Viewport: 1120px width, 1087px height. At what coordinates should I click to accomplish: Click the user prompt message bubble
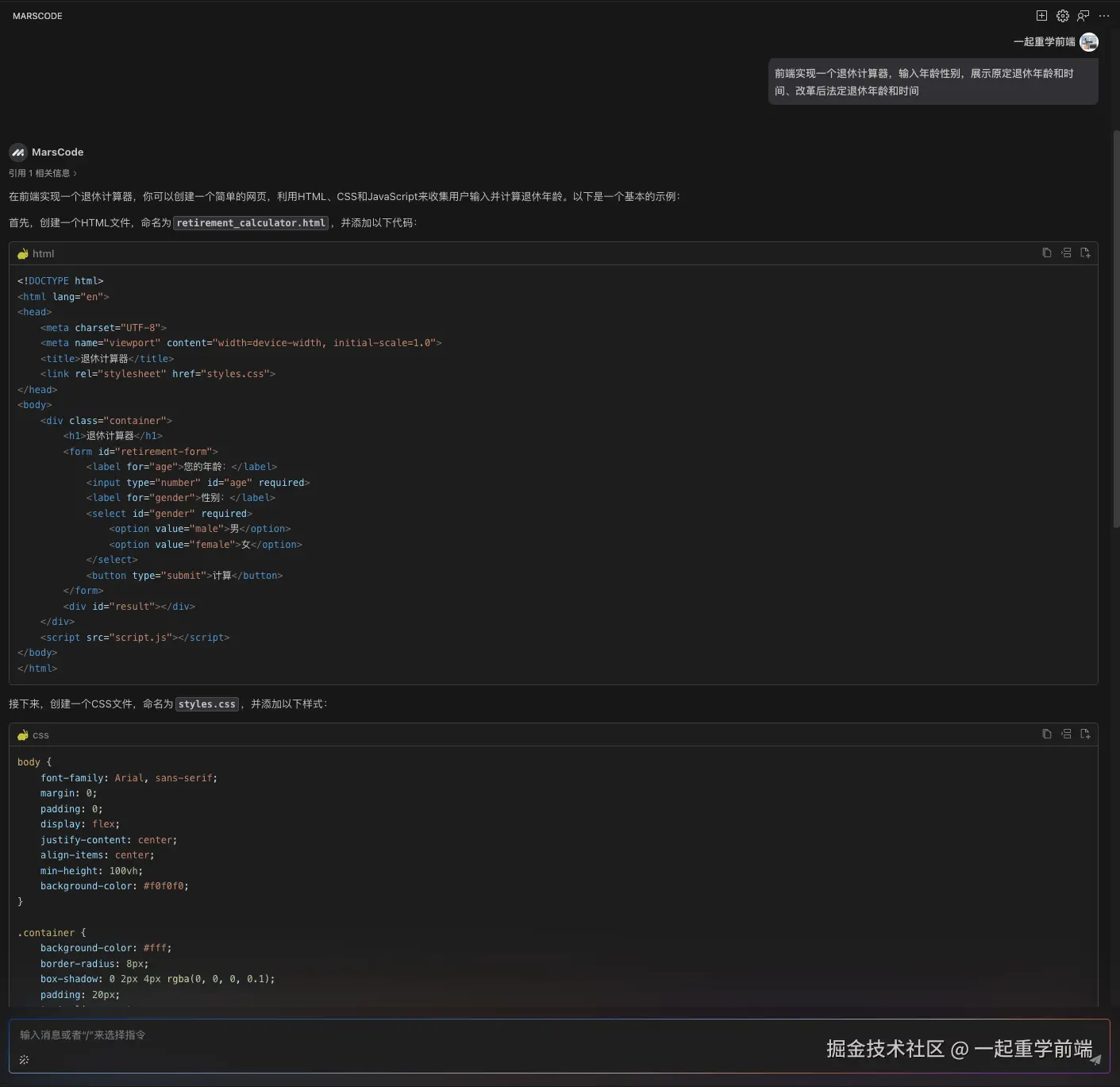pos(933,82)
